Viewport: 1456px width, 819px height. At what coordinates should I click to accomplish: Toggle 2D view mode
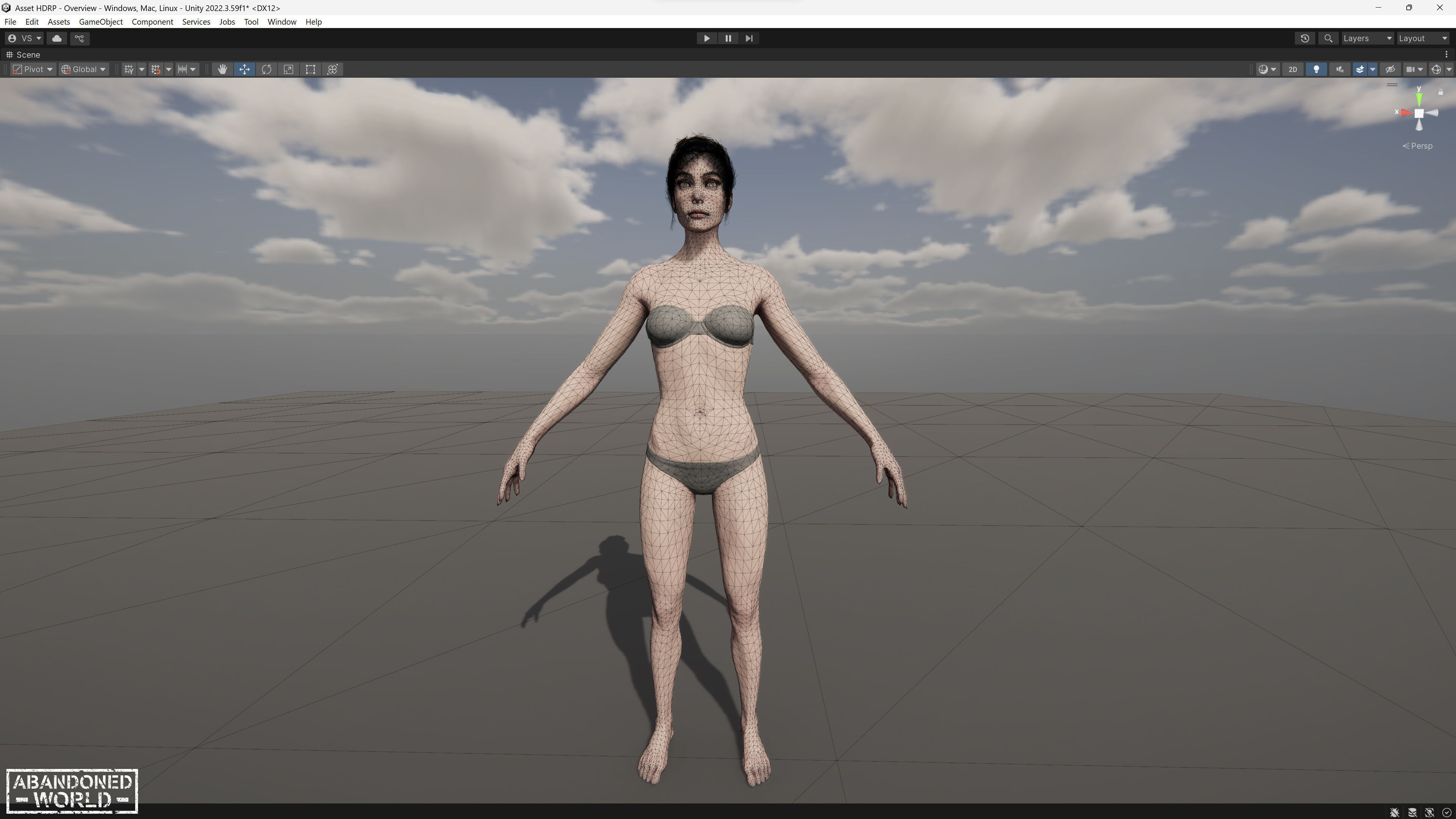point(1292,69)
